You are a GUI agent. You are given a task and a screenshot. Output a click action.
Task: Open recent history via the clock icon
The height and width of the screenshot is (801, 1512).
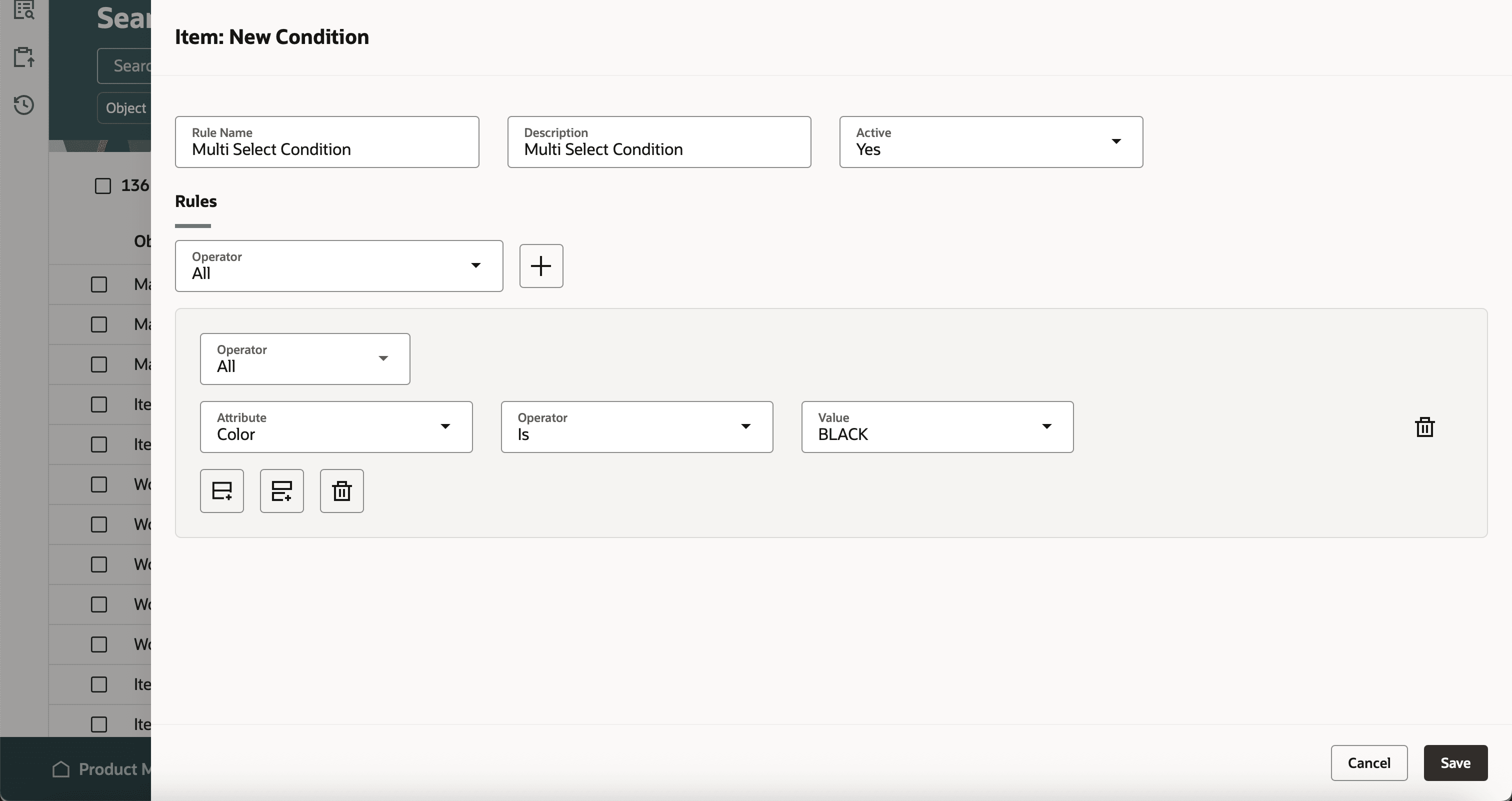[23, 105]
